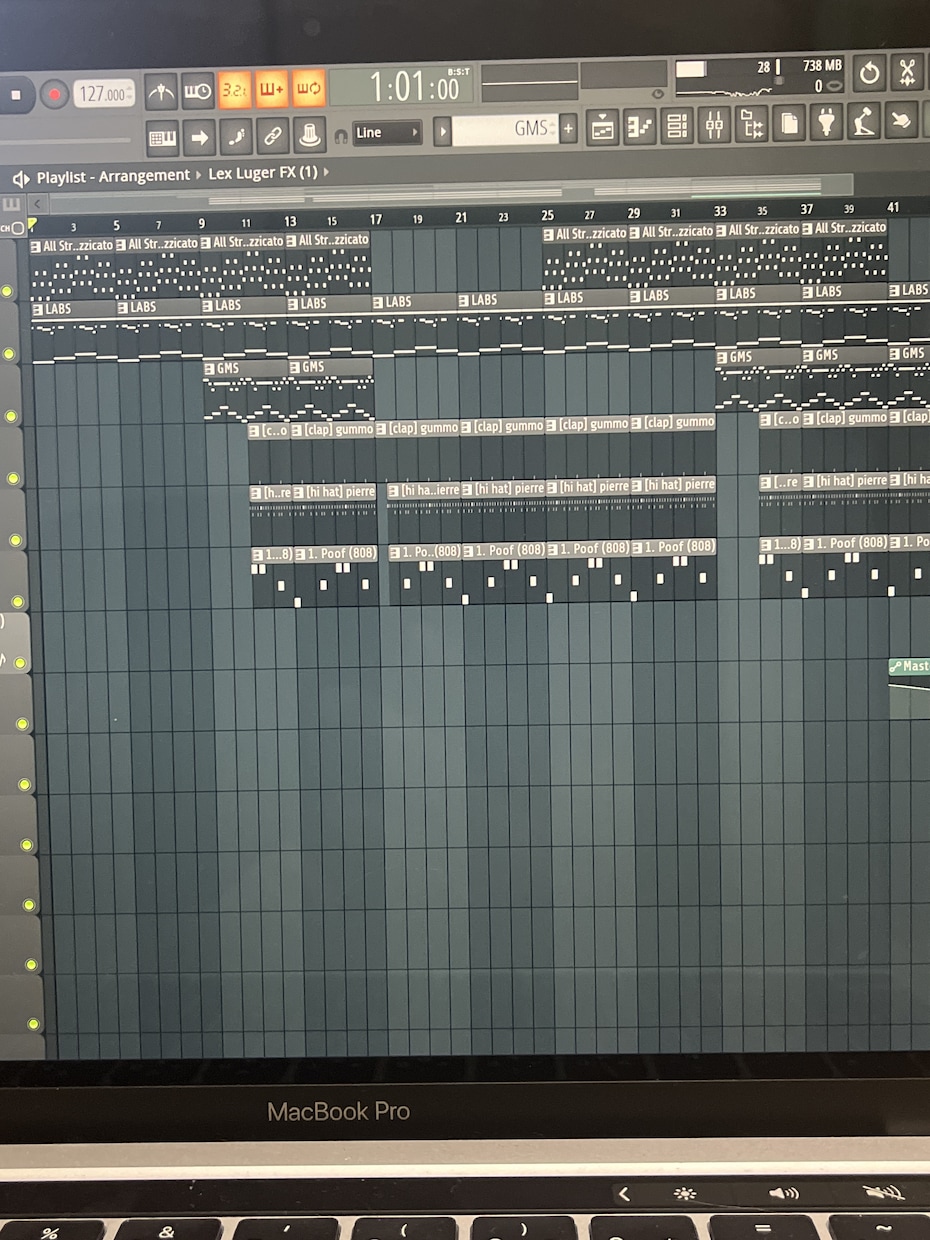The width and height of the screenshot is (930, 1240).
Task: Click the arrow left of GMS pattern selector
Action: coord(442,131)
